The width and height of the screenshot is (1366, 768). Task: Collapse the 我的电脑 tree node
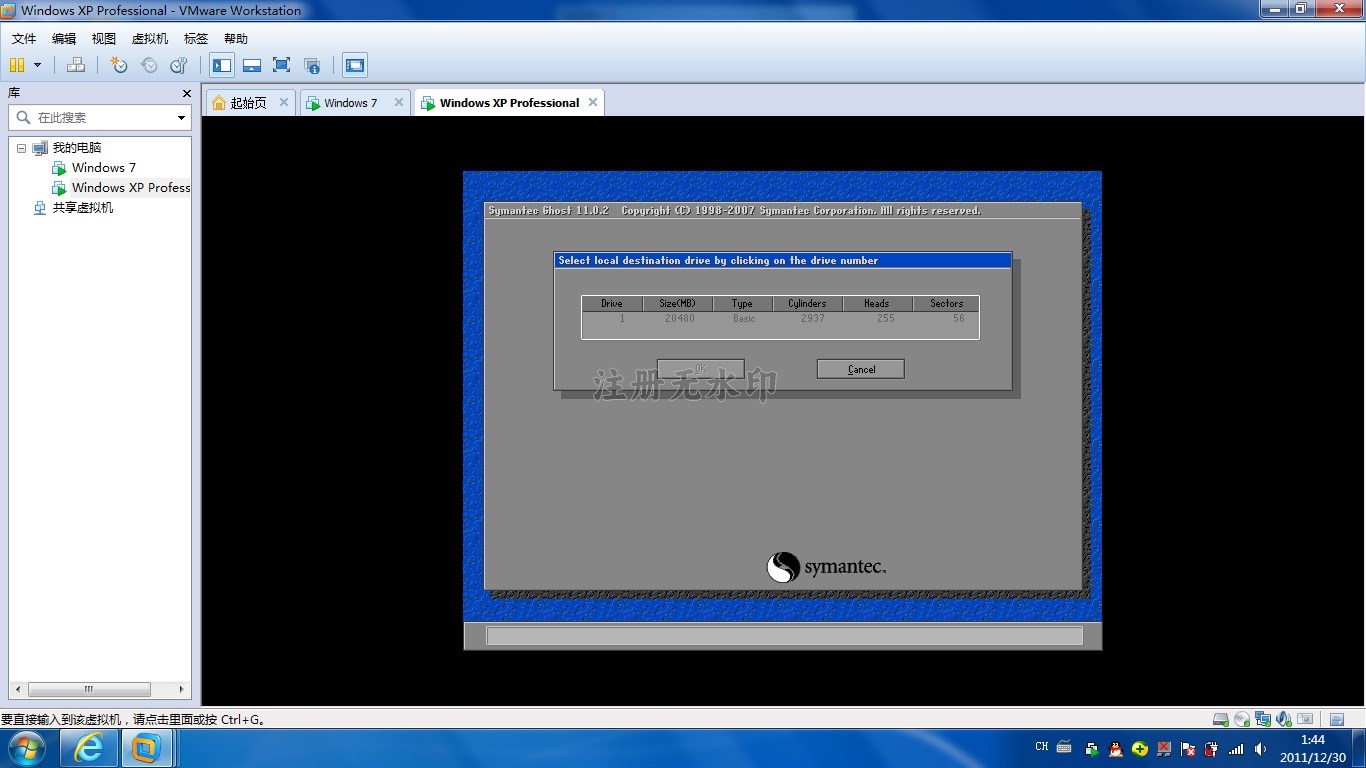click(x=21, y=148)
